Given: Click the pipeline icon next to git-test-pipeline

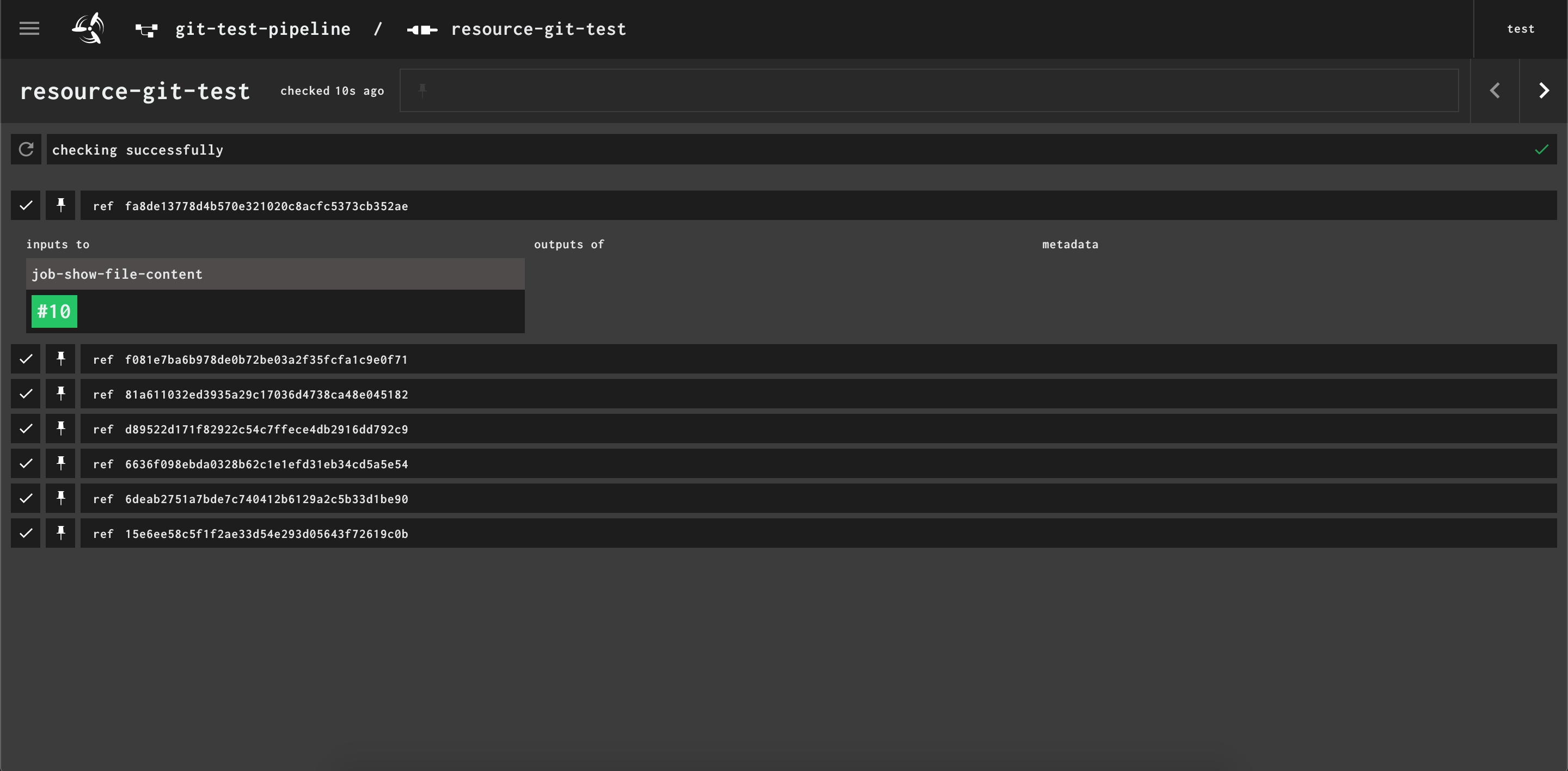Looking at the screenshot, I should [146, 29].
